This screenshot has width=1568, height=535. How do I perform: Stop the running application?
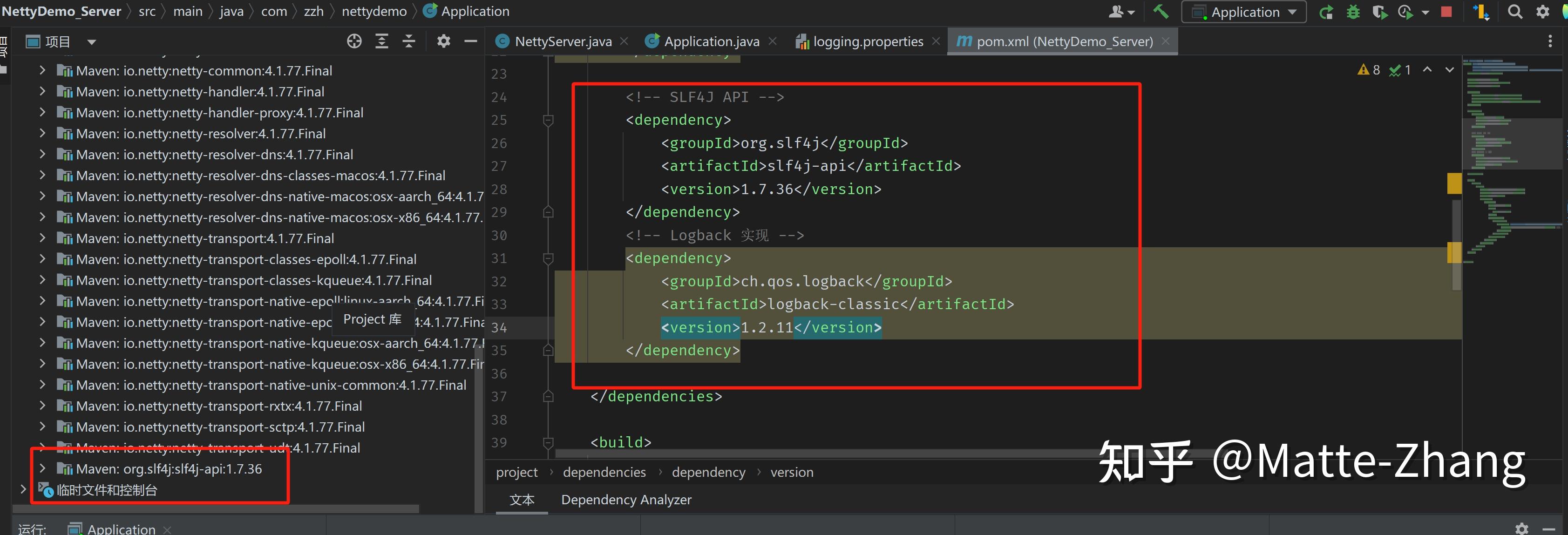point(1446,12)
